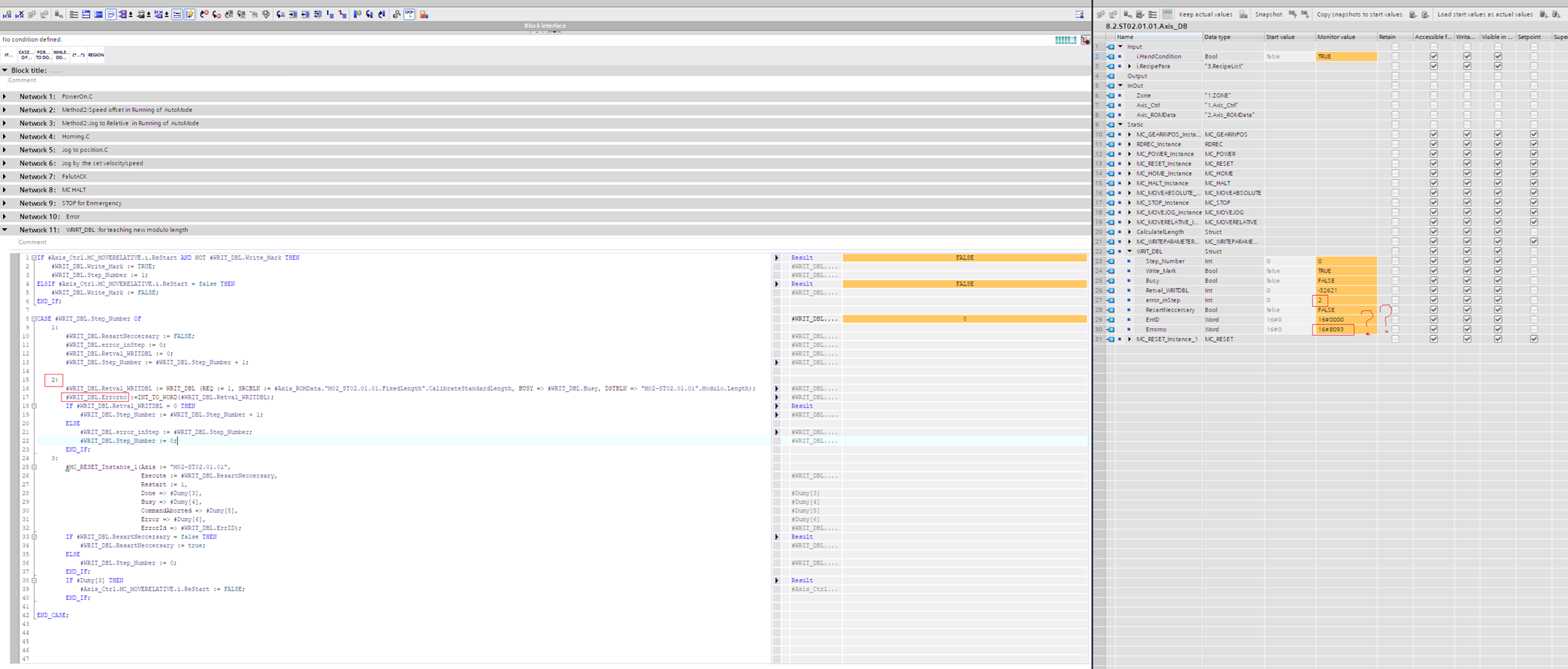Collapse Network 11 WRIT_DBL
The width and height of the screenshot is (1568, 669).
coord(5,230)
